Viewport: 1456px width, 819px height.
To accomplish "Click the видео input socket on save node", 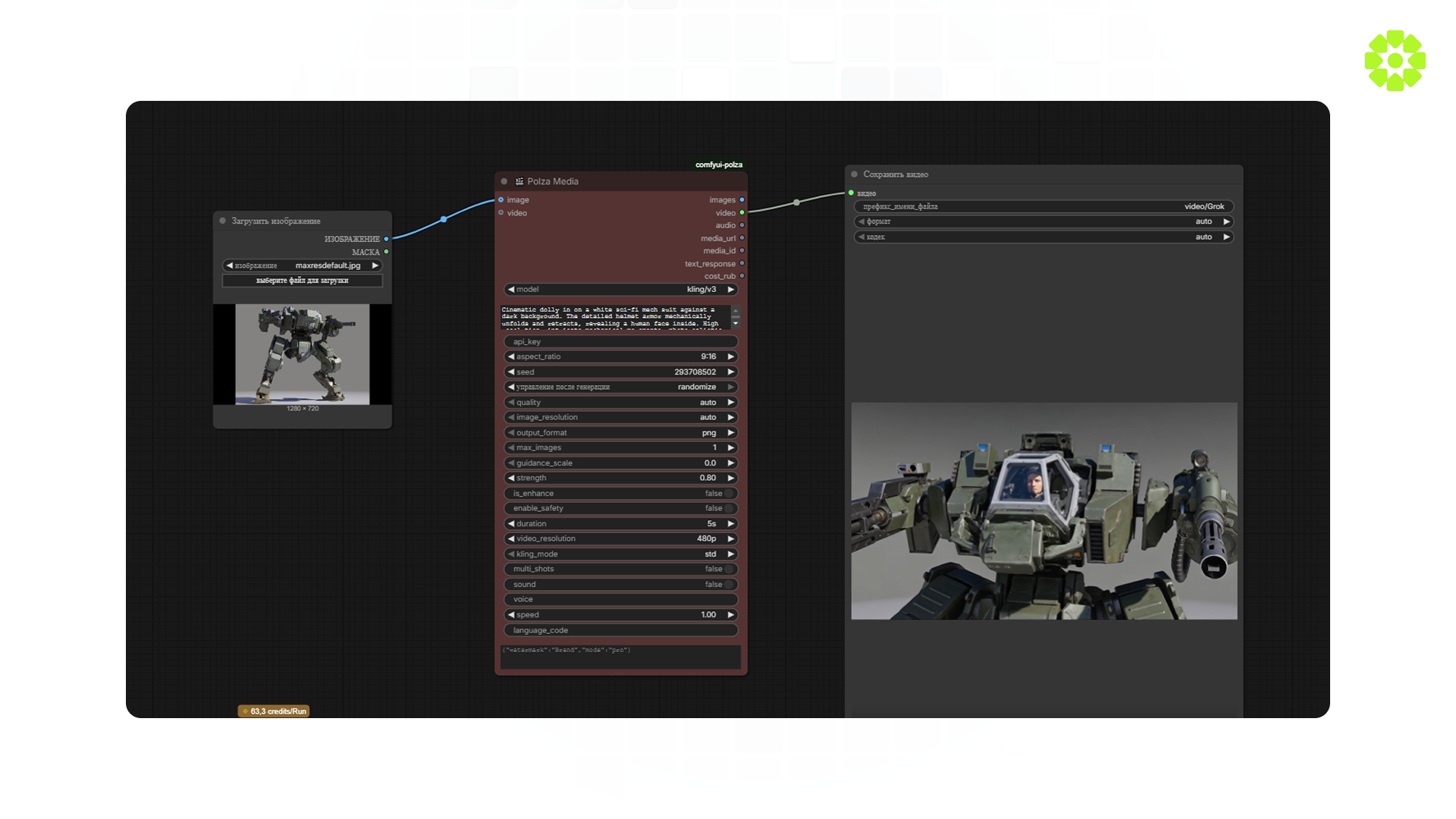I will point(852,193).
